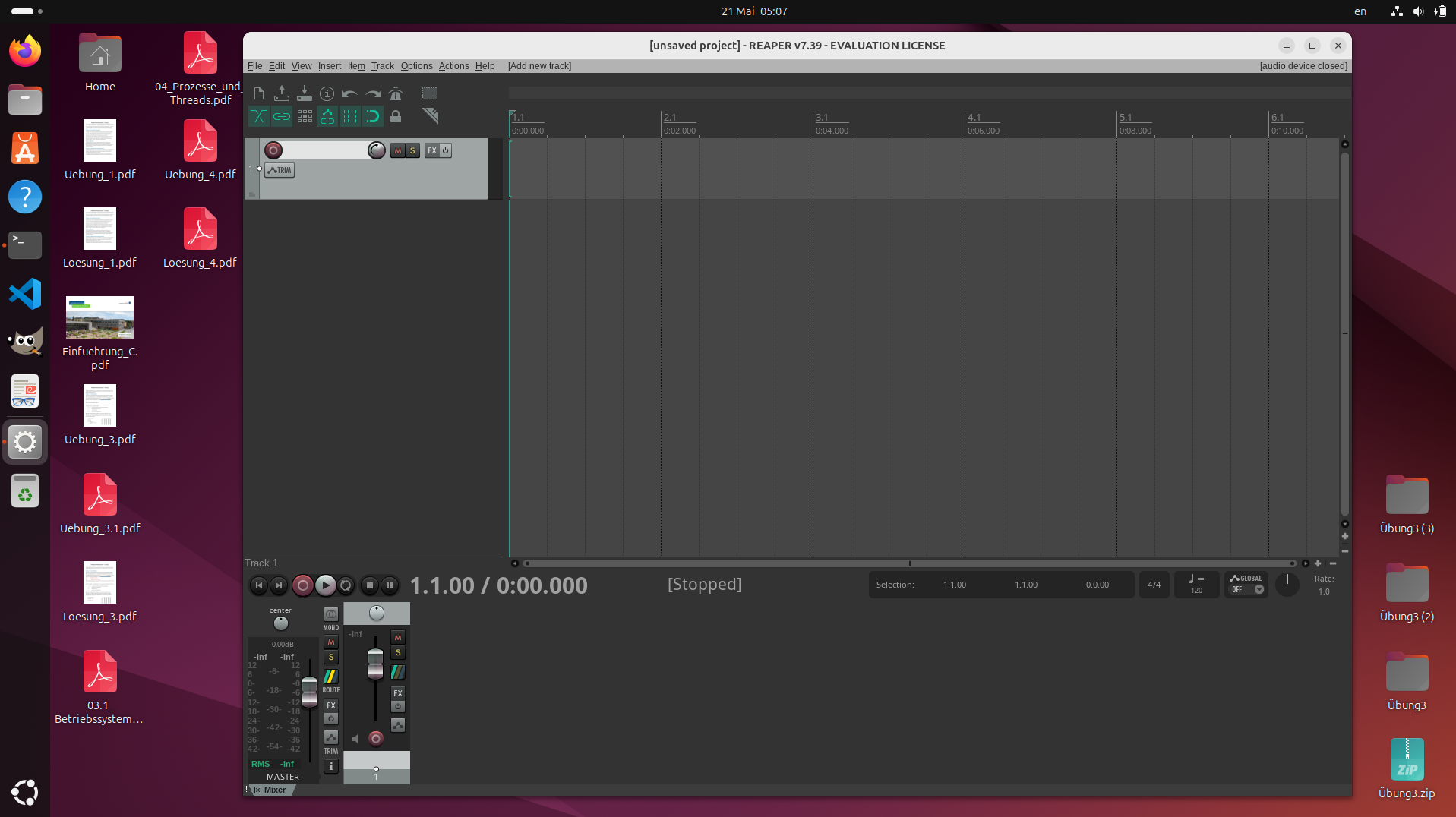Click the transport Record button
This screenshot has height=817, width=1456.
[302, 585]
